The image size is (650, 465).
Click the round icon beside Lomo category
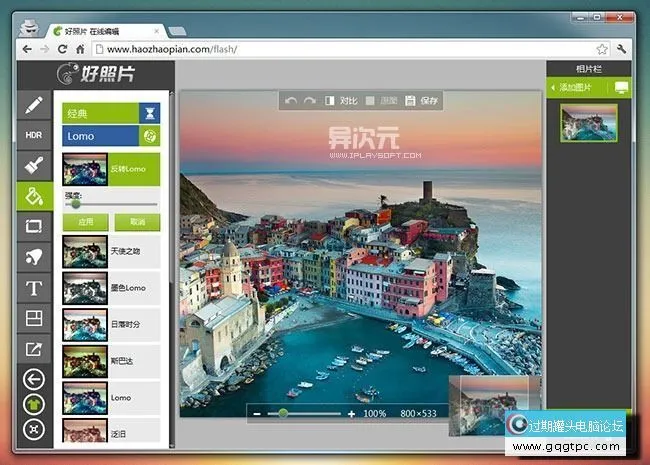(150, 136)
